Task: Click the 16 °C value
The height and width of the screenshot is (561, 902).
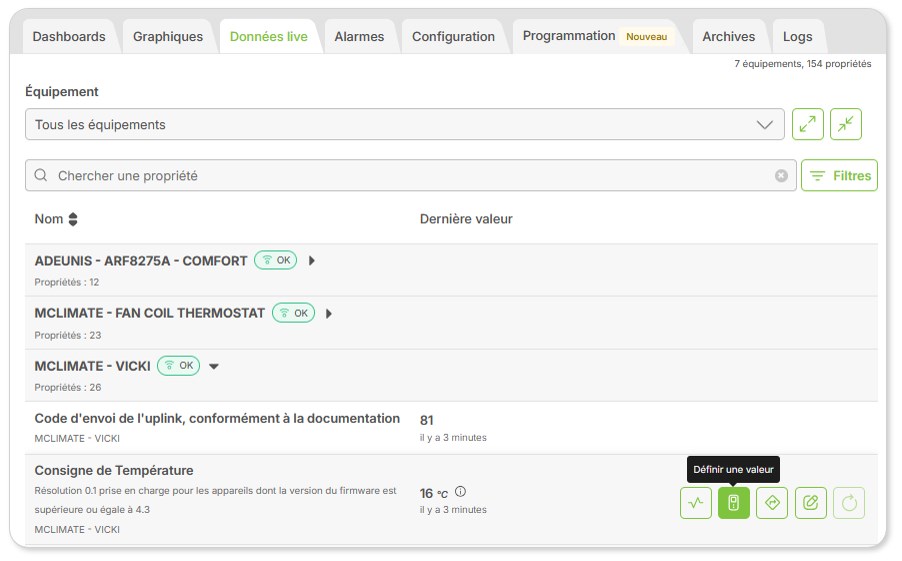Action: (x=434, y=493)
